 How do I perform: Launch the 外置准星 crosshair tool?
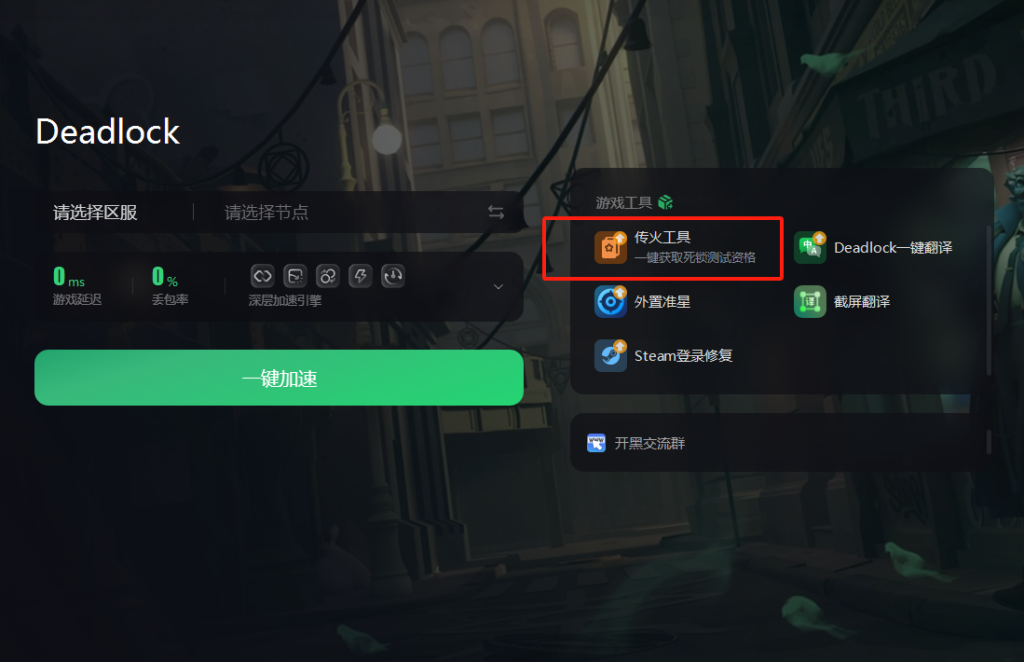643,302
